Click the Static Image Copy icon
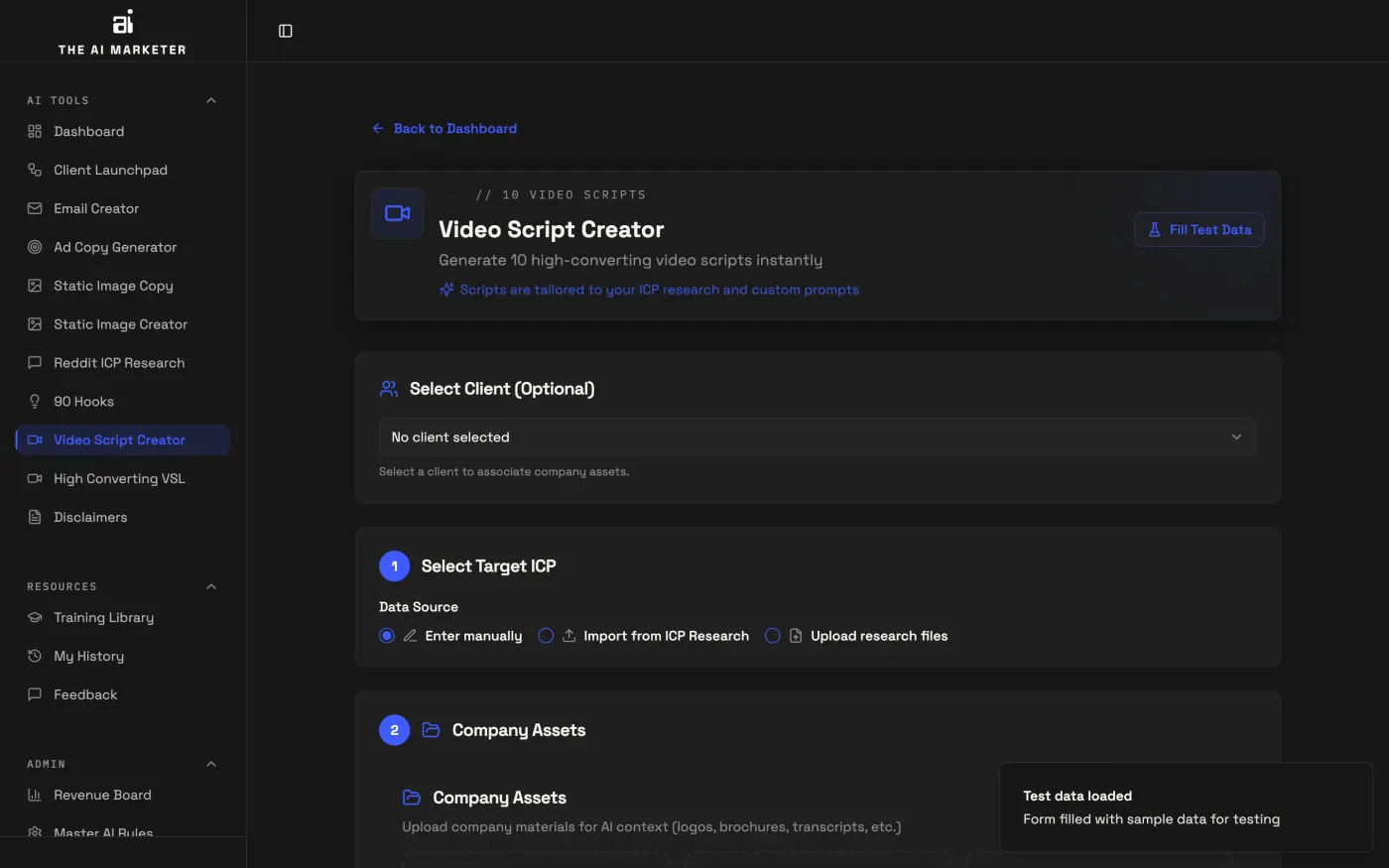The width and height of the screenshot is (1389, 868). tap(35, 286)
